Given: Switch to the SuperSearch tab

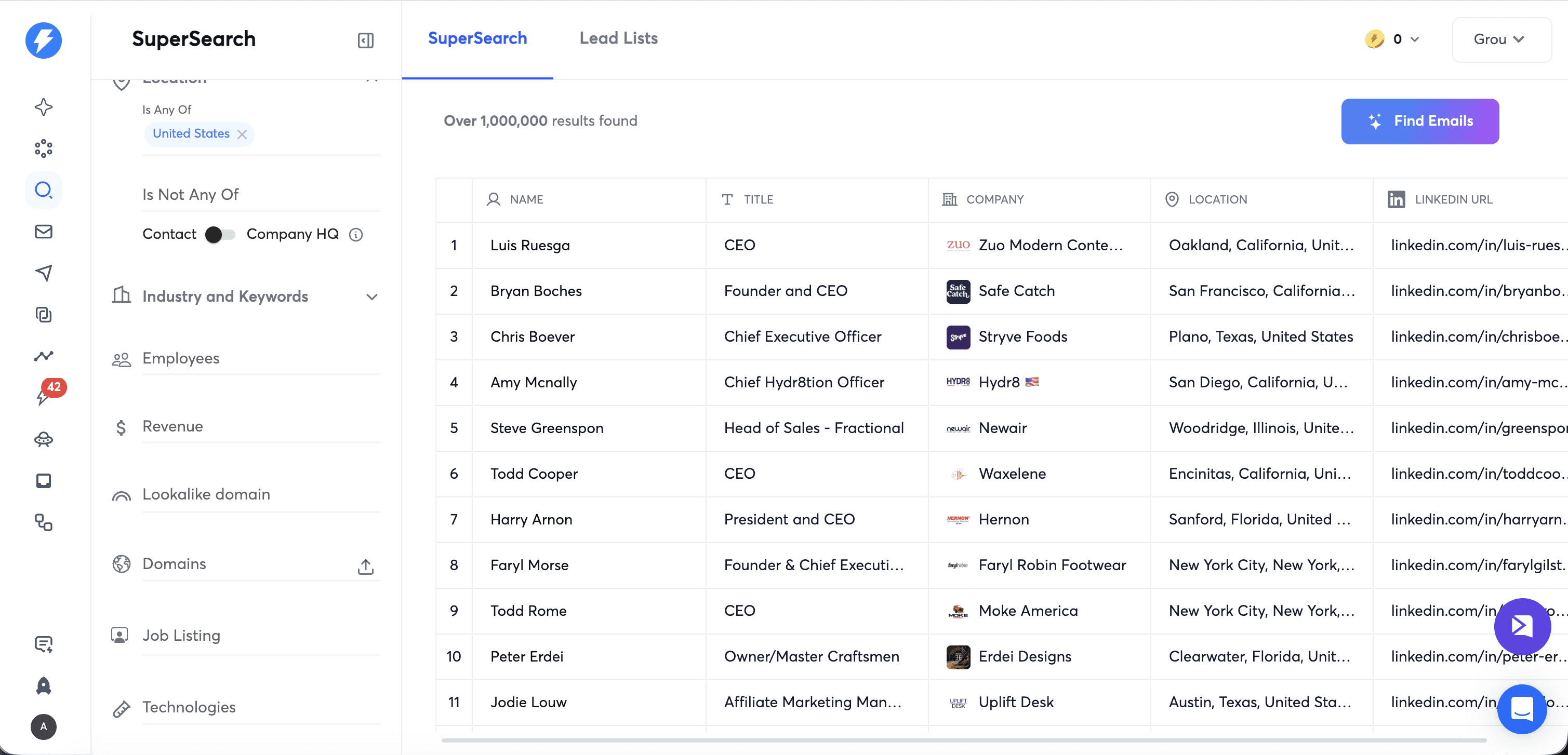Looking at the screenshot, I should [x=477, y=38].
